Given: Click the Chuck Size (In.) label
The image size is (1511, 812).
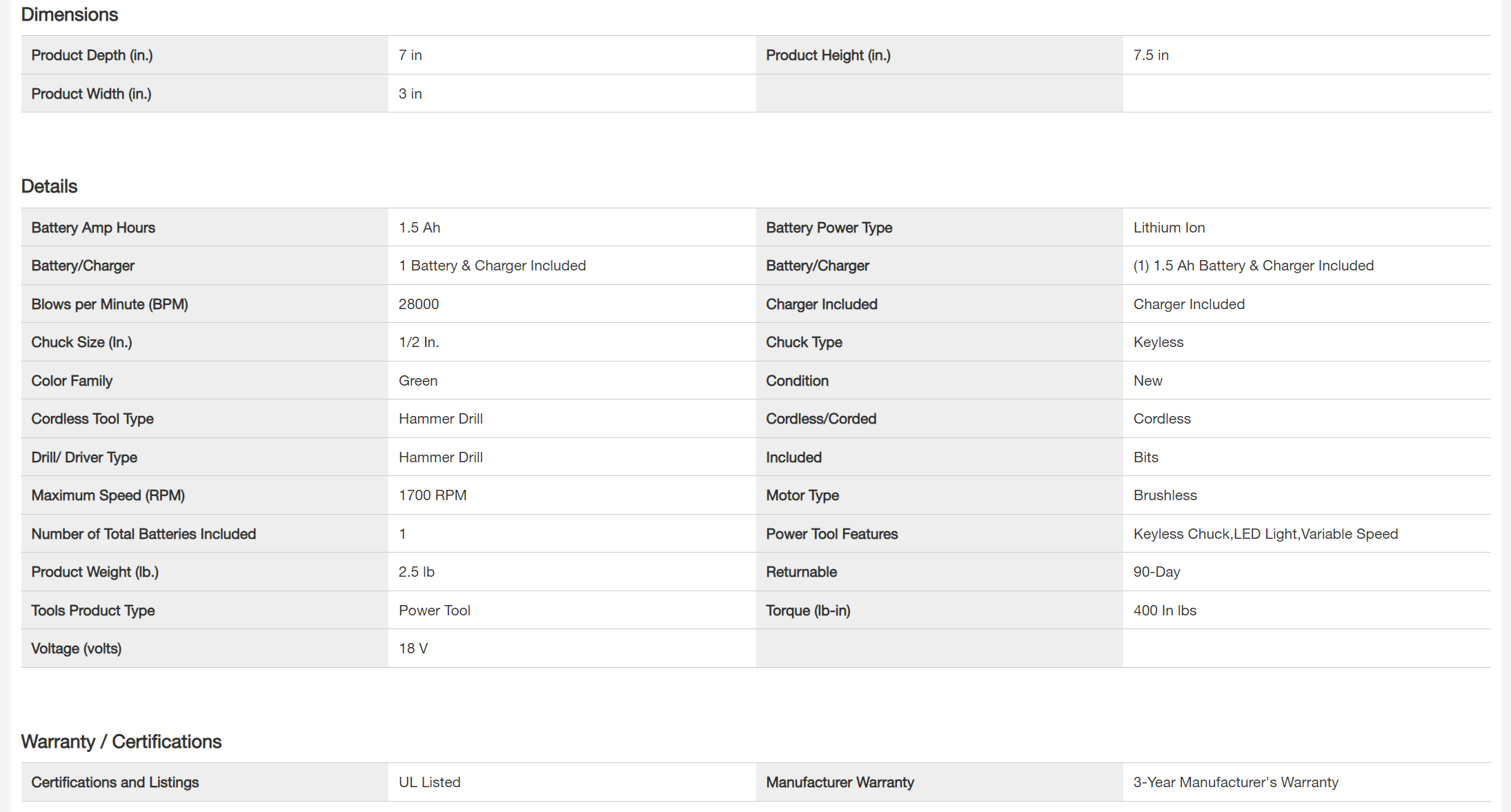Looking at the screenshot, I should (81, 342).
